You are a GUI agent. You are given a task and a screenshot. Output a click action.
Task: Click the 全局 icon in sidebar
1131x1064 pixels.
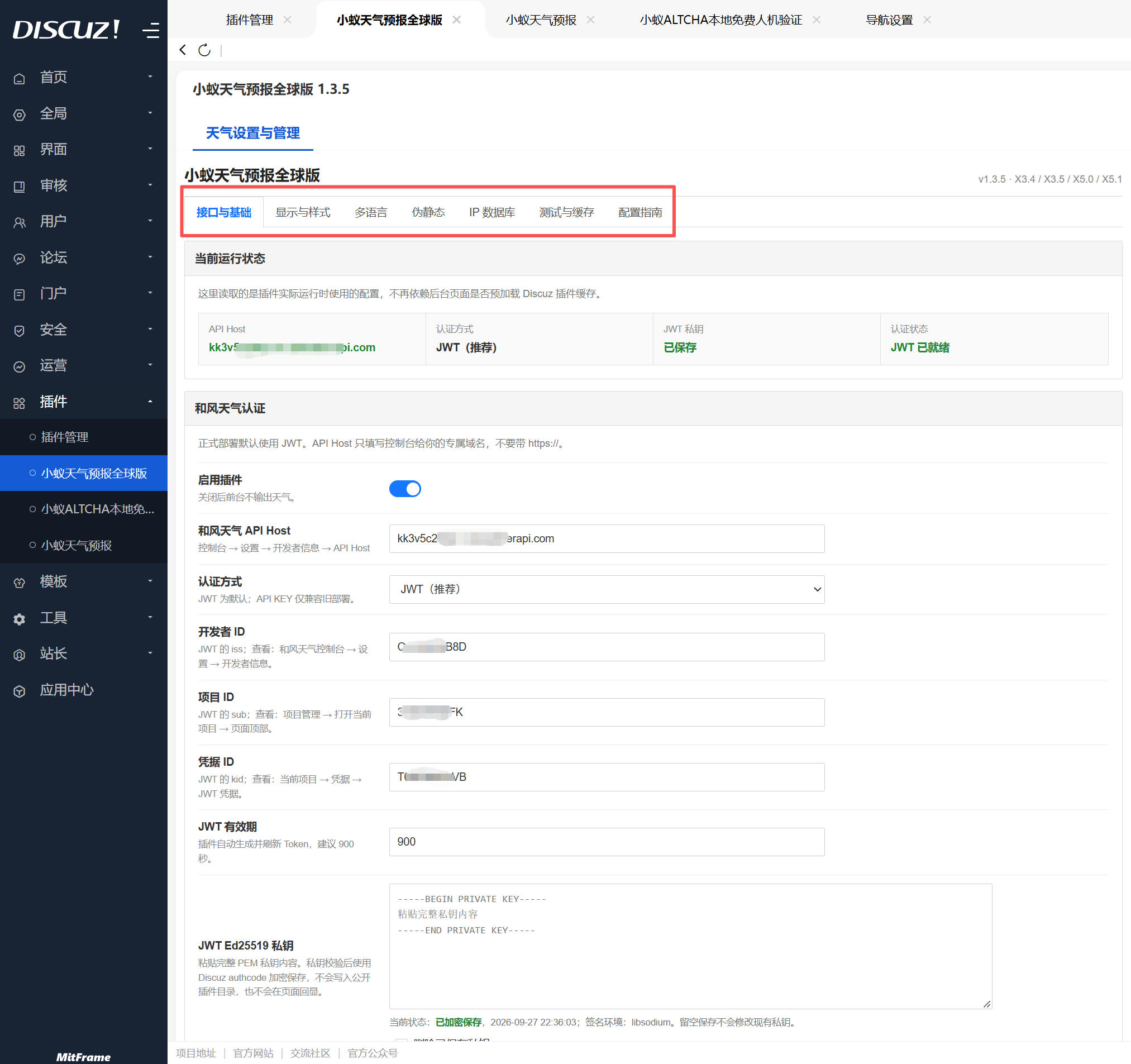tap(20, 114)
